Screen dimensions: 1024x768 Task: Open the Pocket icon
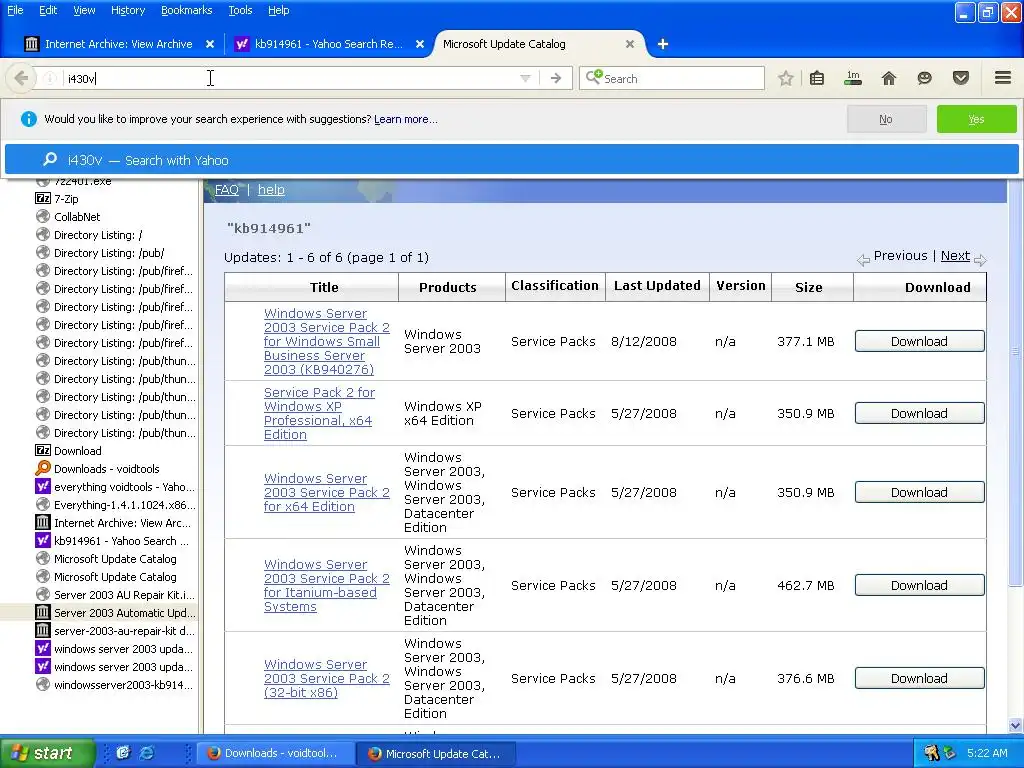[961, 78]
